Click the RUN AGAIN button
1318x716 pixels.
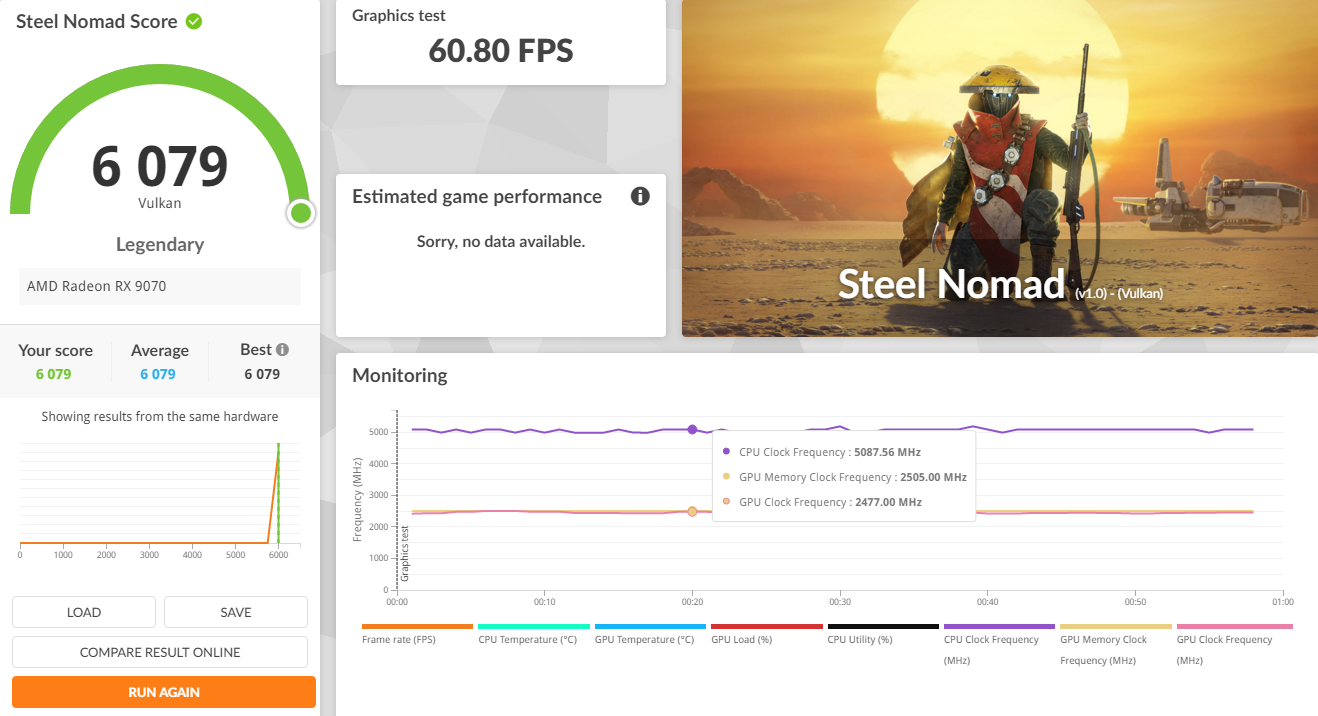pos(163,691)
